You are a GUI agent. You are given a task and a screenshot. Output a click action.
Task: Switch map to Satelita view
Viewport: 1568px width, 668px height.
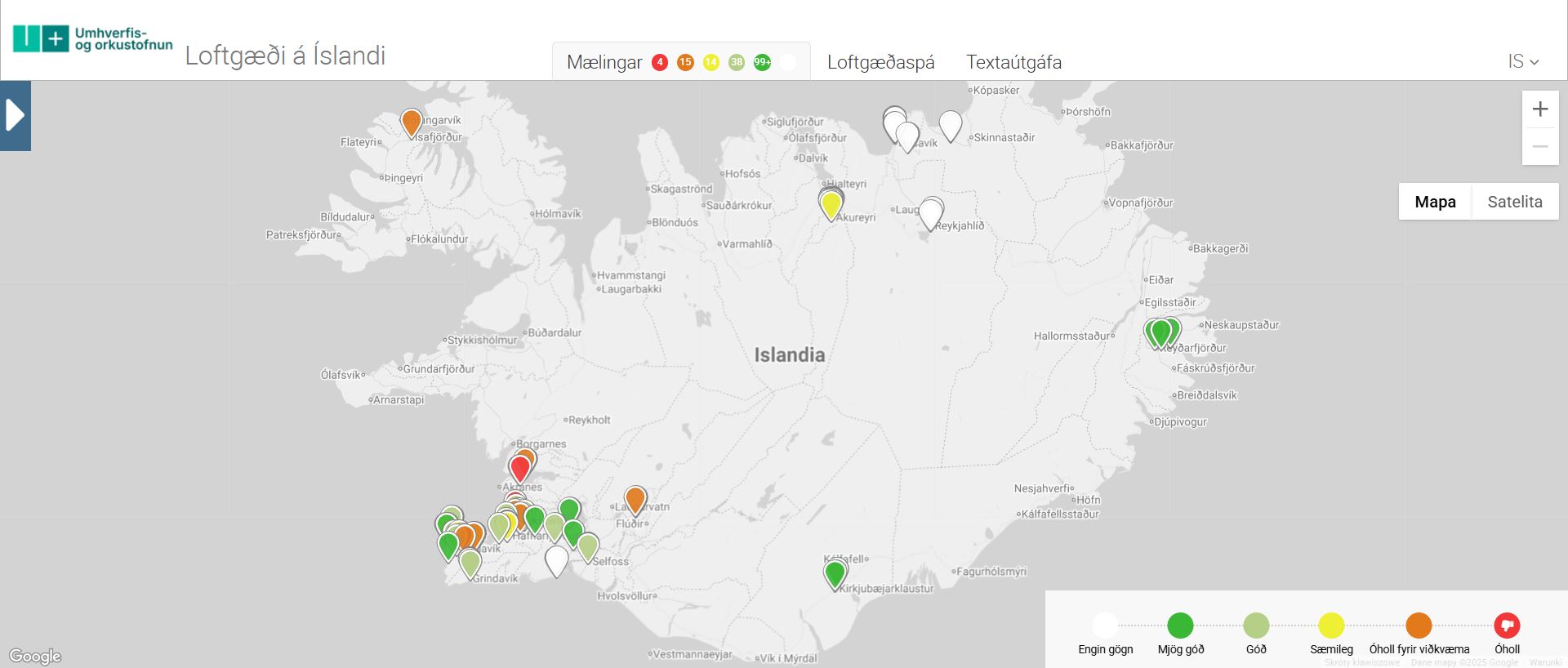point(1515,202)
